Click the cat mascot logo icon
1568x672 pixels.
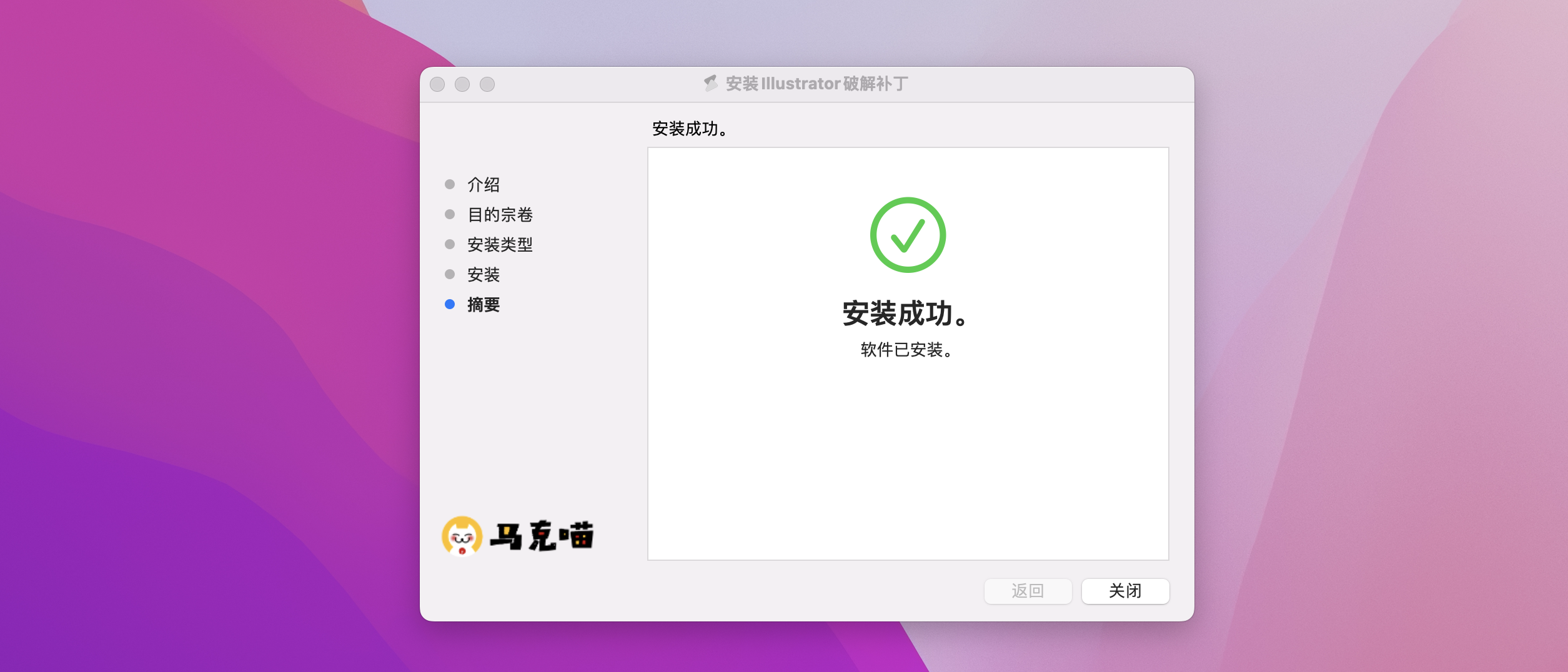(462, 536)
